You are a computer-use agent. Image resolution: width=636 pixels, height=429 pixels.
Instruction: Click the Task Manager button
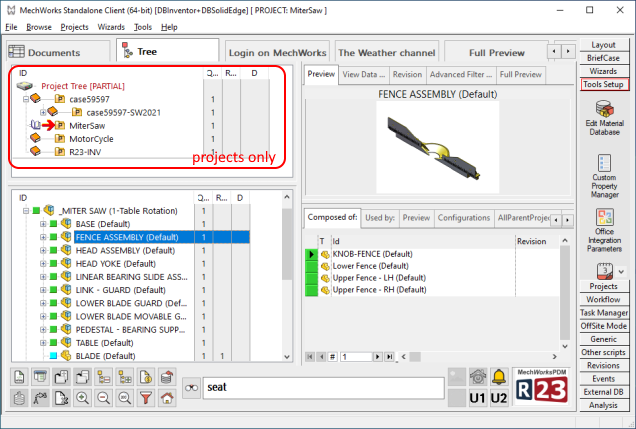603,313
